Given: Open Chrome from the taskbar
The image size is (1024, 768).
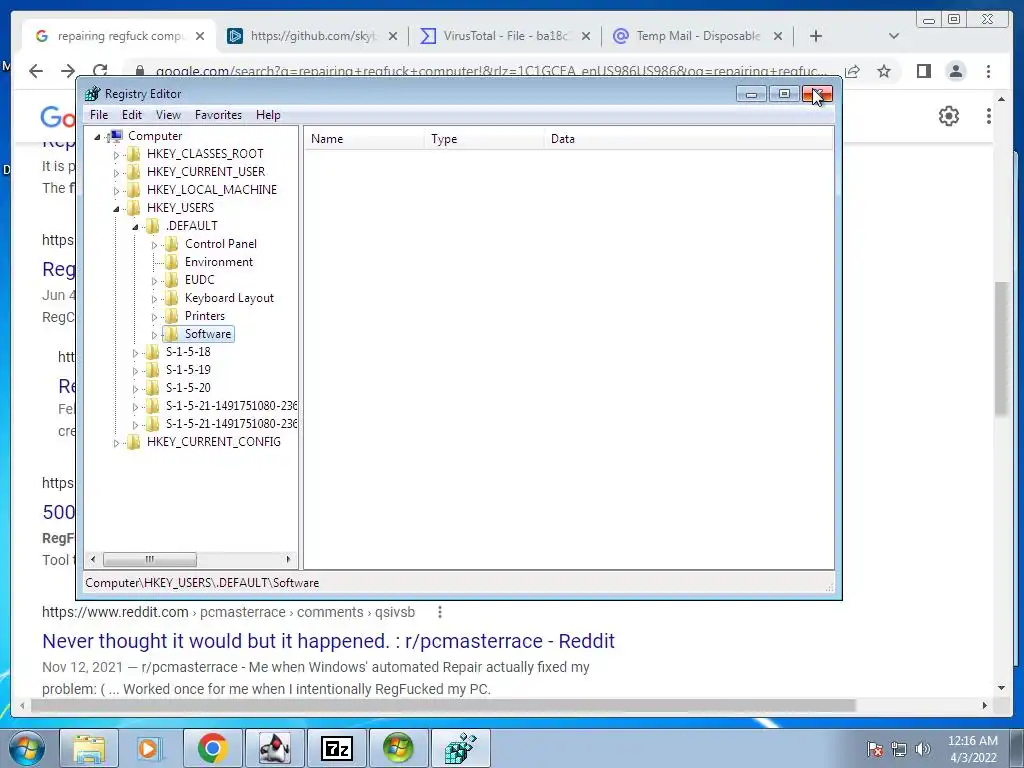Looking at the screenshot, I should (x=212, y=748).
